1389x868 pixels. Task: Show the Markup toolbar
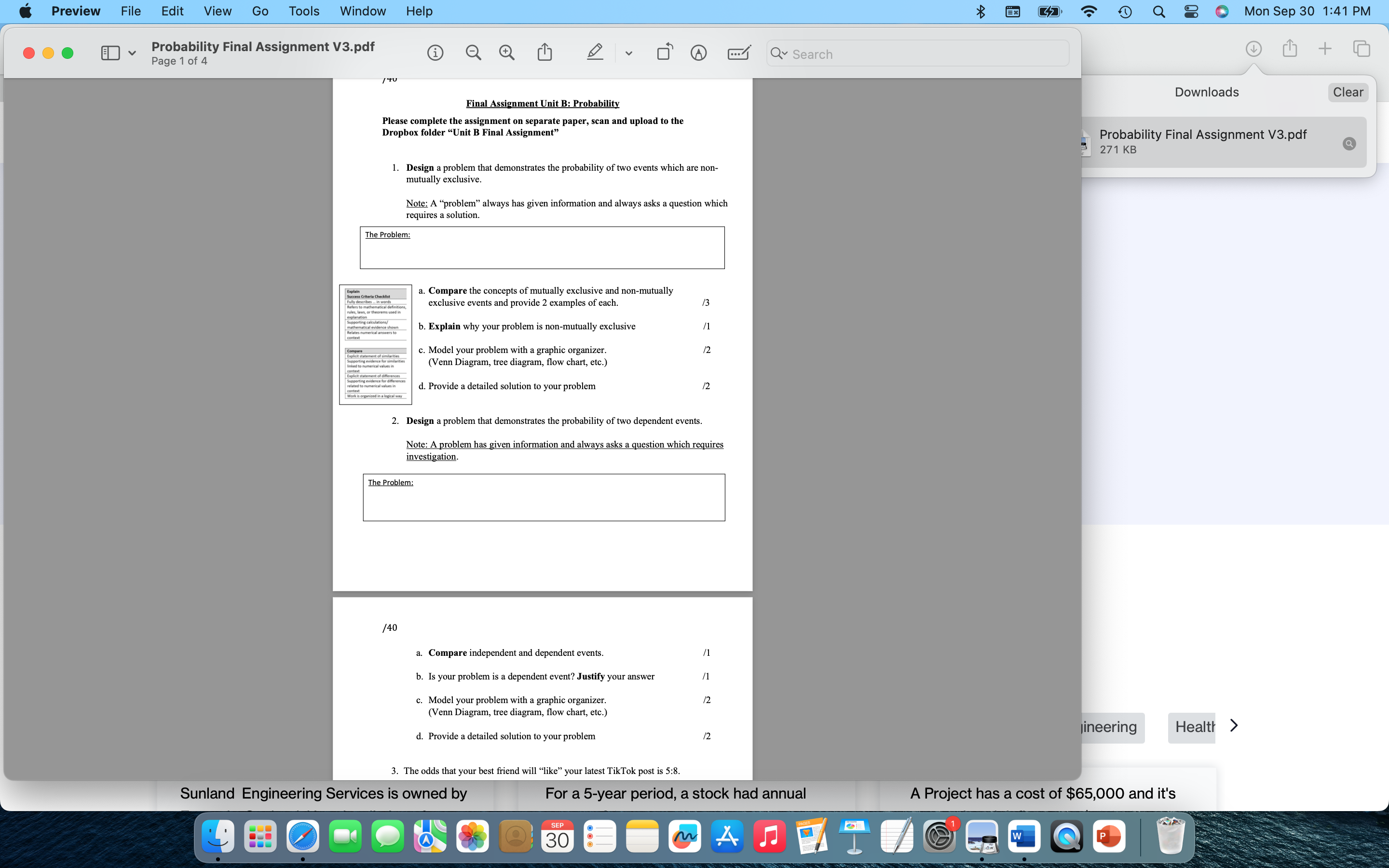tap(699, 52)
